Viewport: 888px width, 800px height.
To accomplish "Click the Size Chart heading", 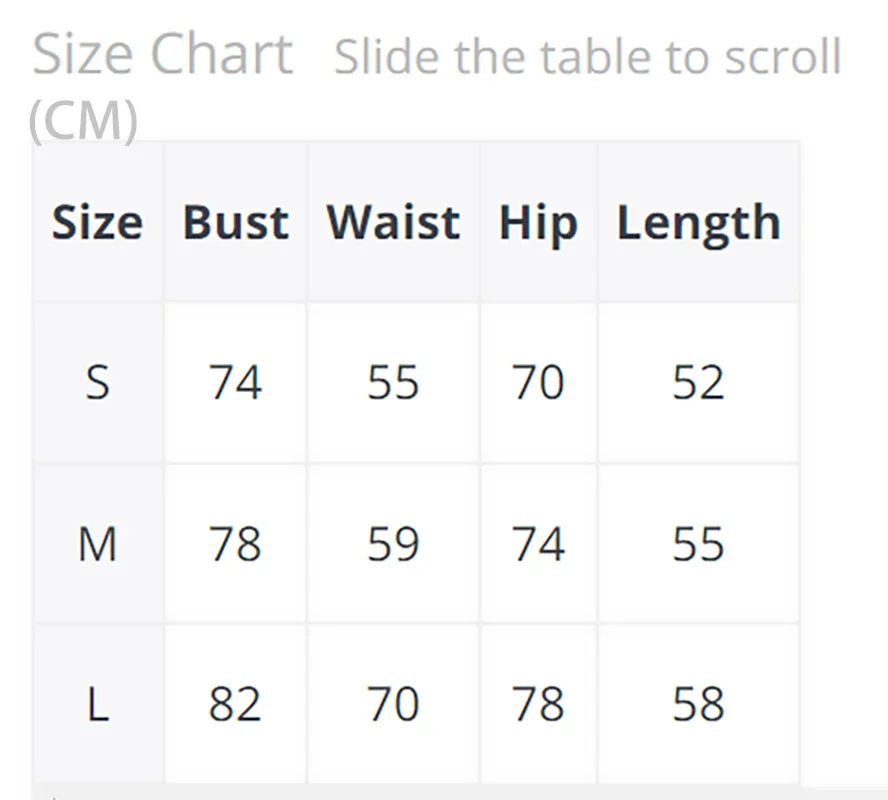I will tap(162, 55).
